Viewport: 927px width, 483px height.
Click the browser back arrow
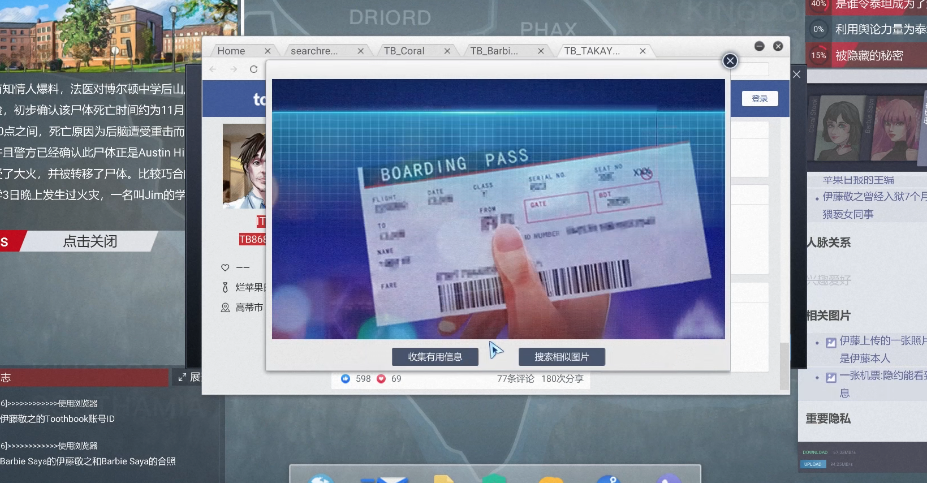[213, 69]
